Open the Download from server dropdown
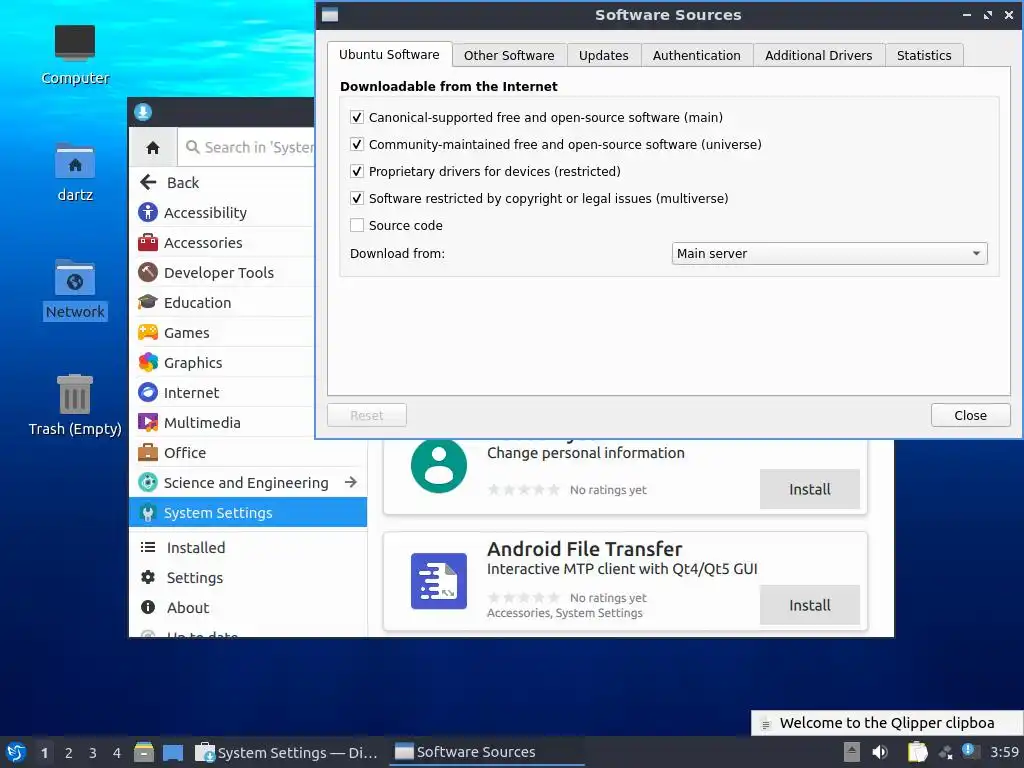Image resolution: width=1024 pixels, height=768 pixels. pos(829,253)
